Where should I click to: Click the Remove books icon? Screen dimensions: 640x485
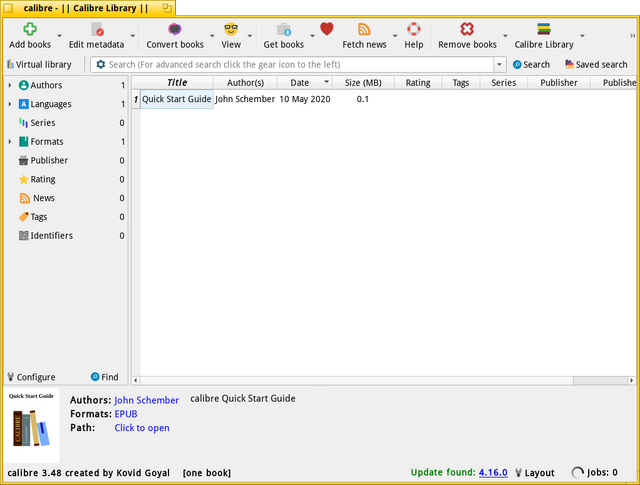[467, 29]
